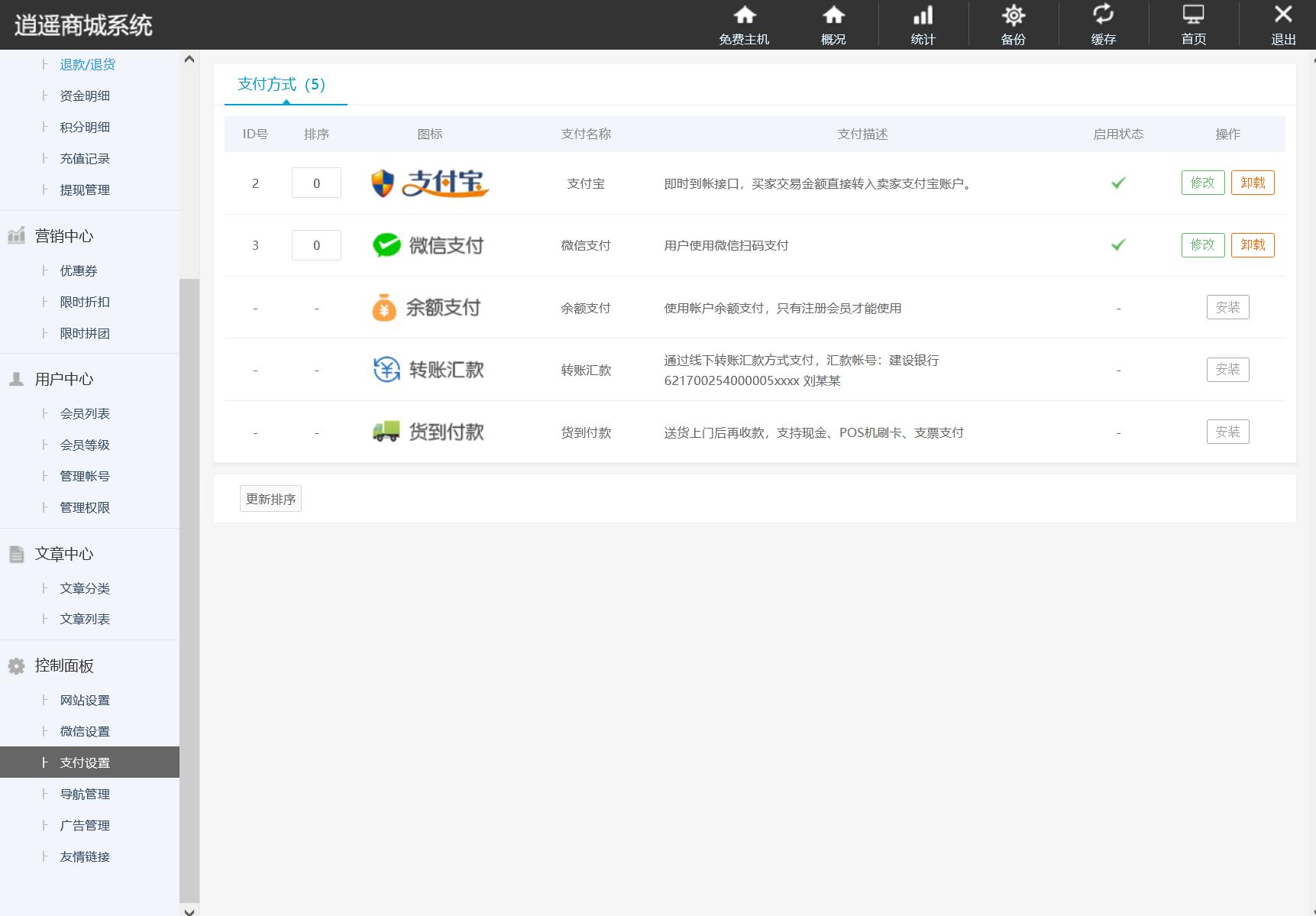Open 会员列表 in sidebar
Image resolution: width=1316 pixels, height=916 pixels.
pyautogui.click(x=85, y=414)
